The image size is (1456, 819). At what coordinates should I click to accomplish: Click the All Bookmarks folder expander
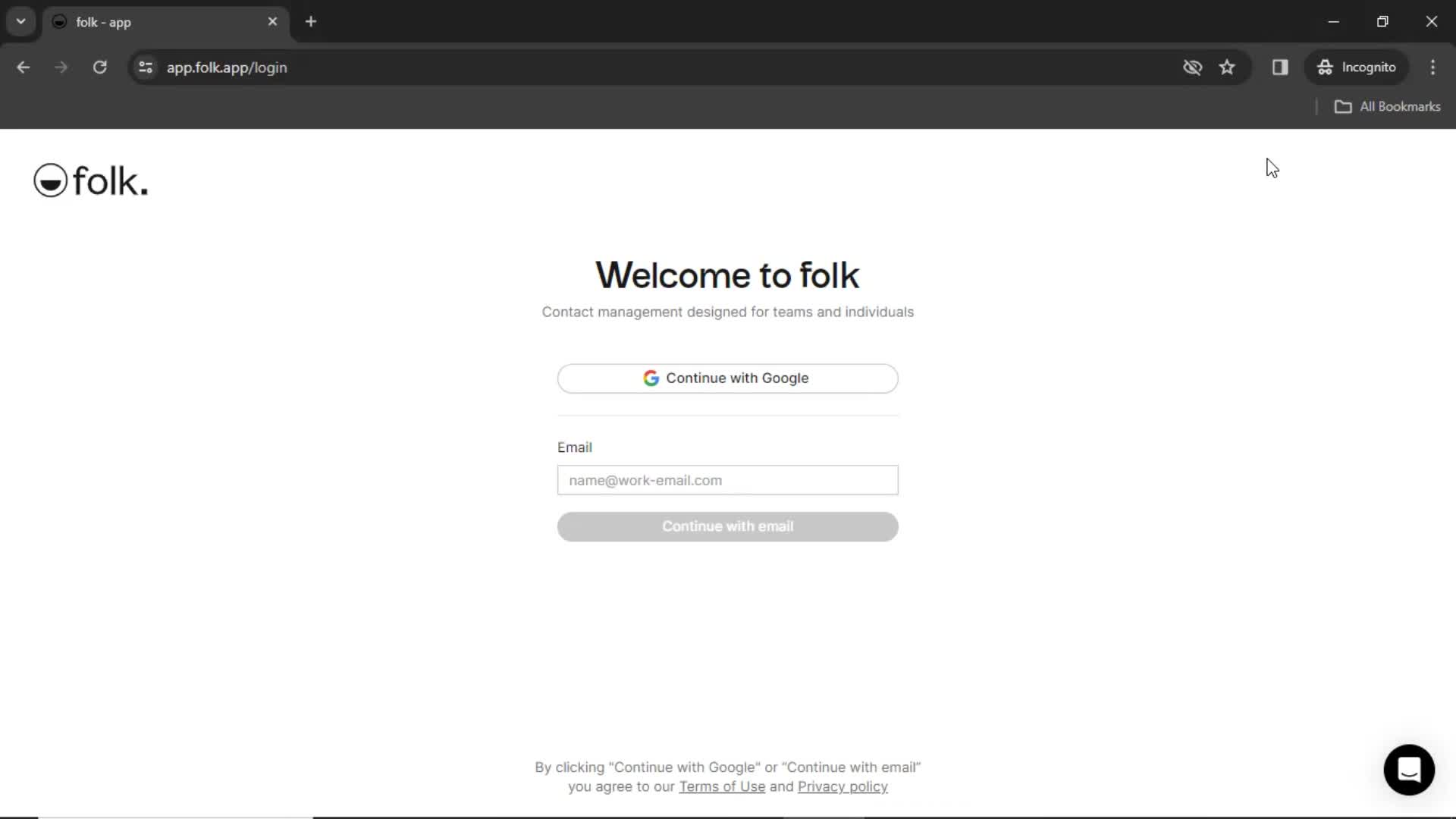(1342, 106)
